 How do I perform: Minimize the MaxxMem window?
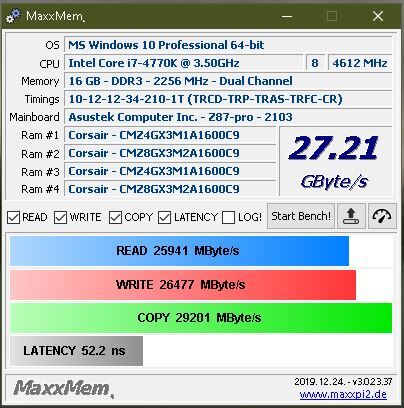point(287,16)
